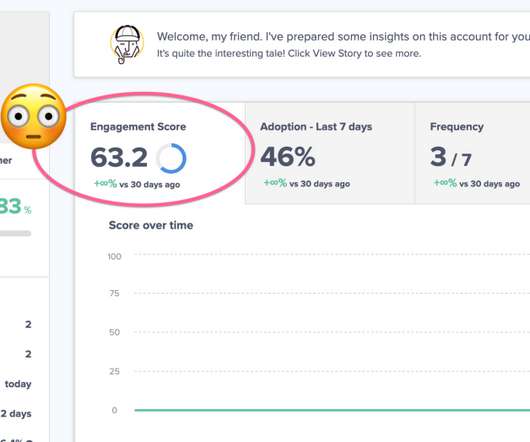Screen dimensions: 530x442
Task: Click the today value in sidebar
Action: tap(18, 384)
